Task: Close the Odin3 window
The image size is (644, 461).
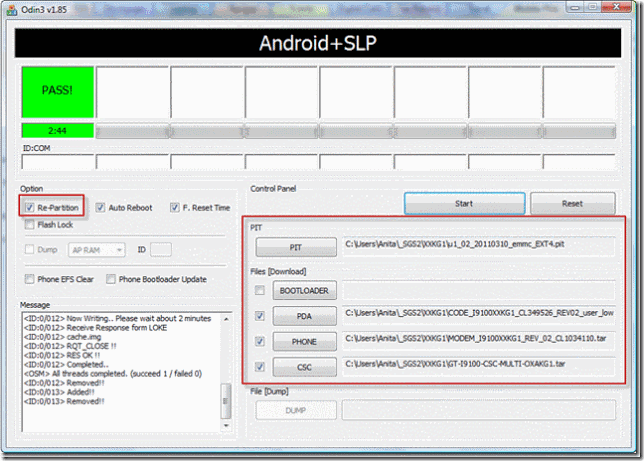Action: (x=616, y=7)
